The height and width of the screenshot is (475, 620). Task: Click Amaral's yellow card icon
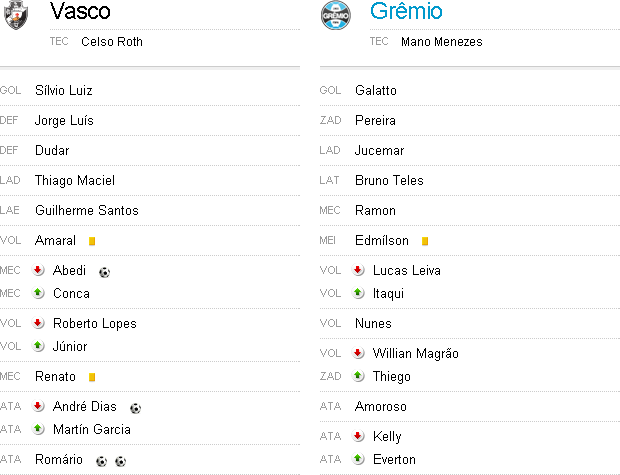pos(92,241)
